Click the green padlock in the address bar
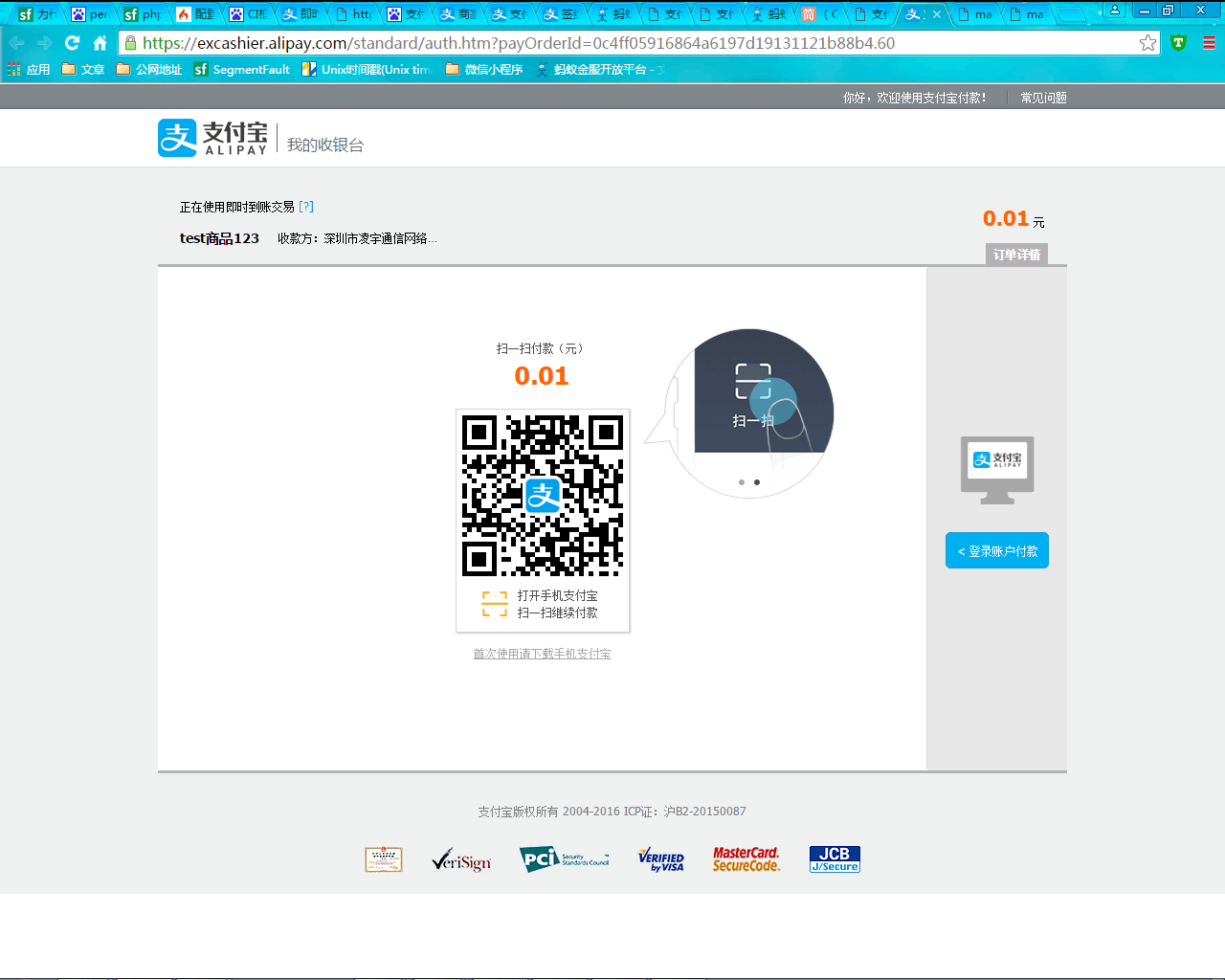This screenshot has width=1225, height=980. [x=131, y=43]
